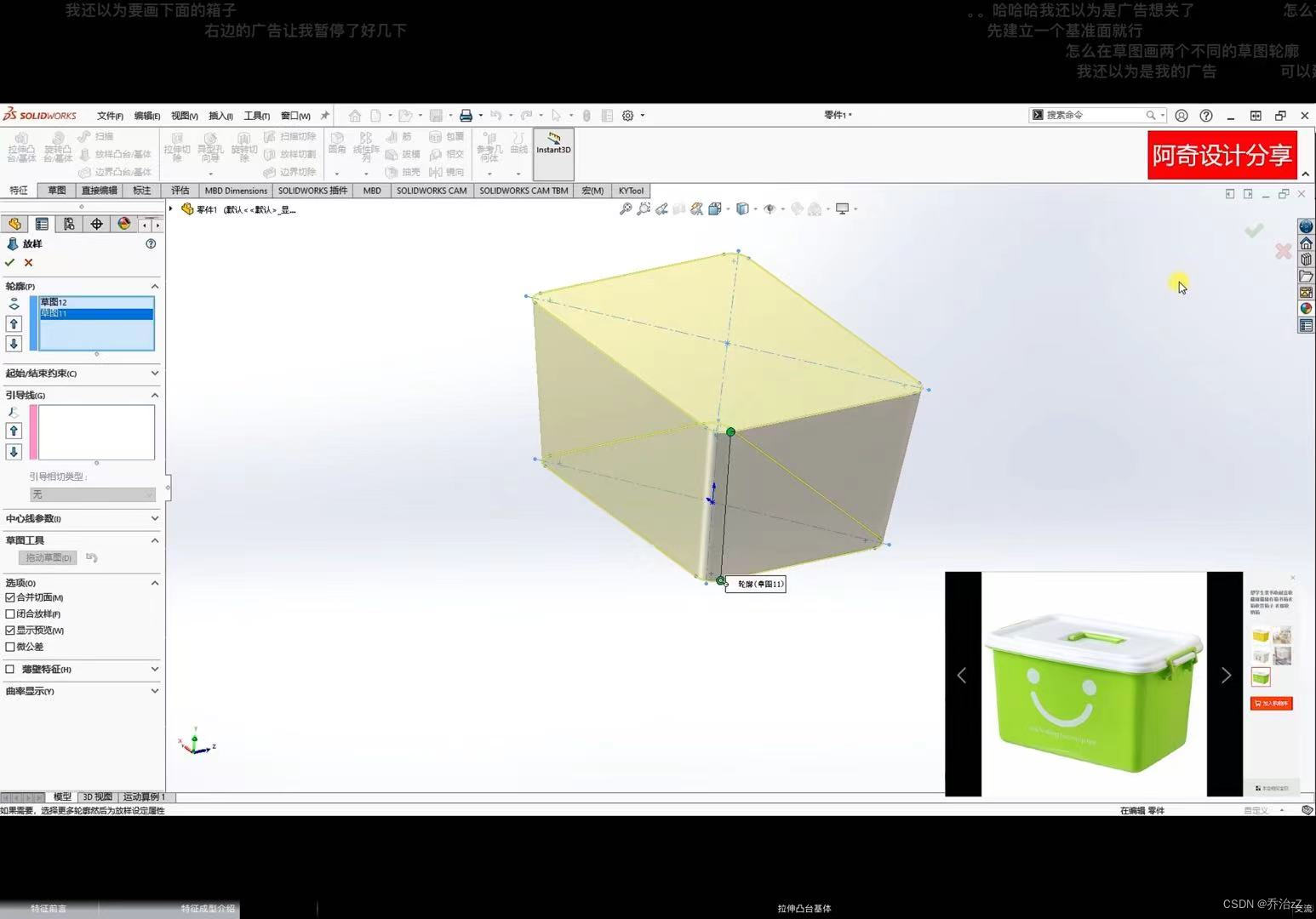The height and width of the screenshot is (919, 1316).
Task: Open view settings monitor icon
Action: [843, 208]
